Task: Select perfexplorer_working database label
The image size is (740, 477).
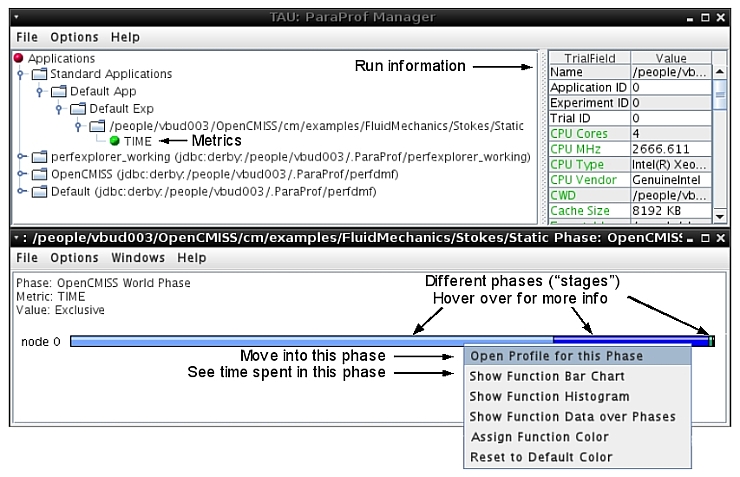Action: click(x=291, y=157)
